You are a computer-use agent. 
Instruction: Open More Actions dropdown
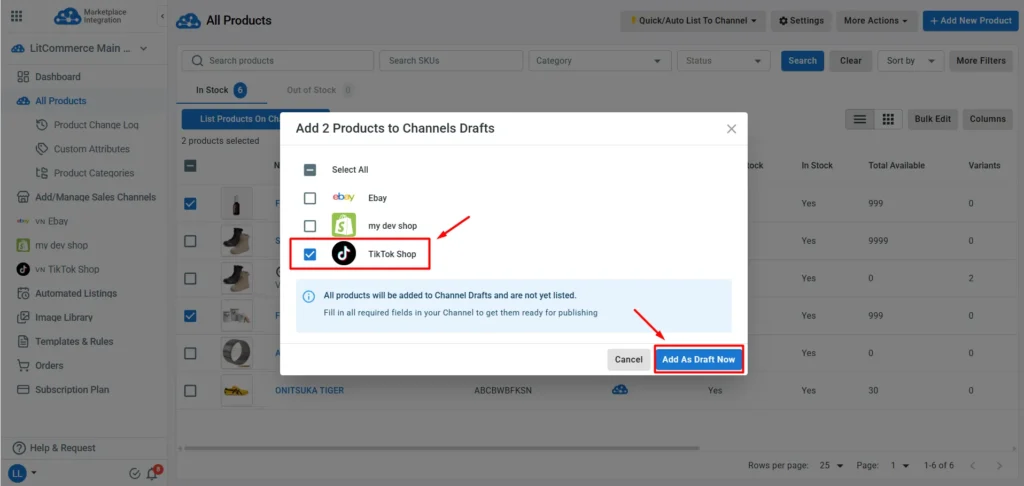coord(876,21)
